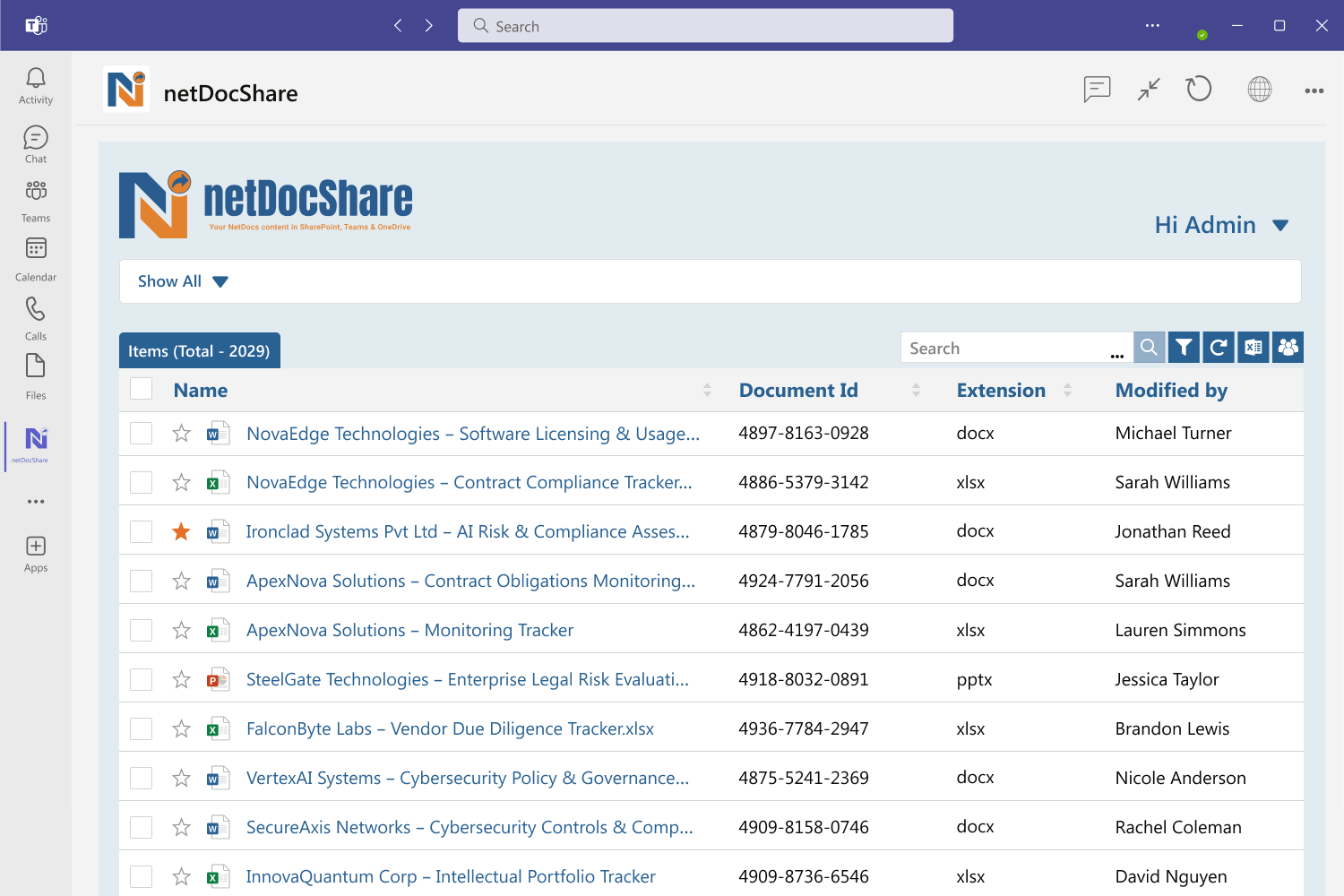Toggle the star on the Ironclad Systems document
This screenshot has height=896, width=1344.
tap(181, 530)
